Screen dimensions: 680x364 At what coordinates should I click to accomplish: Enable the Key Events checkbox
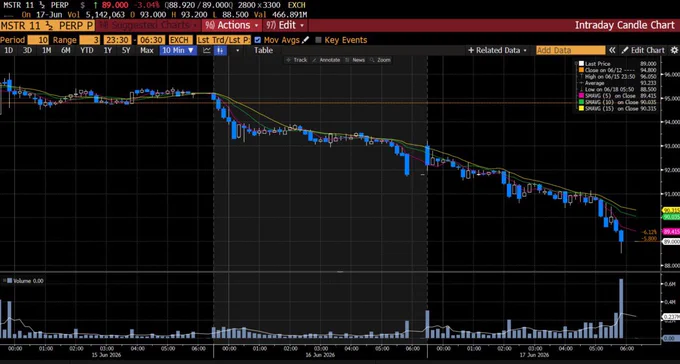pos(318,40)
